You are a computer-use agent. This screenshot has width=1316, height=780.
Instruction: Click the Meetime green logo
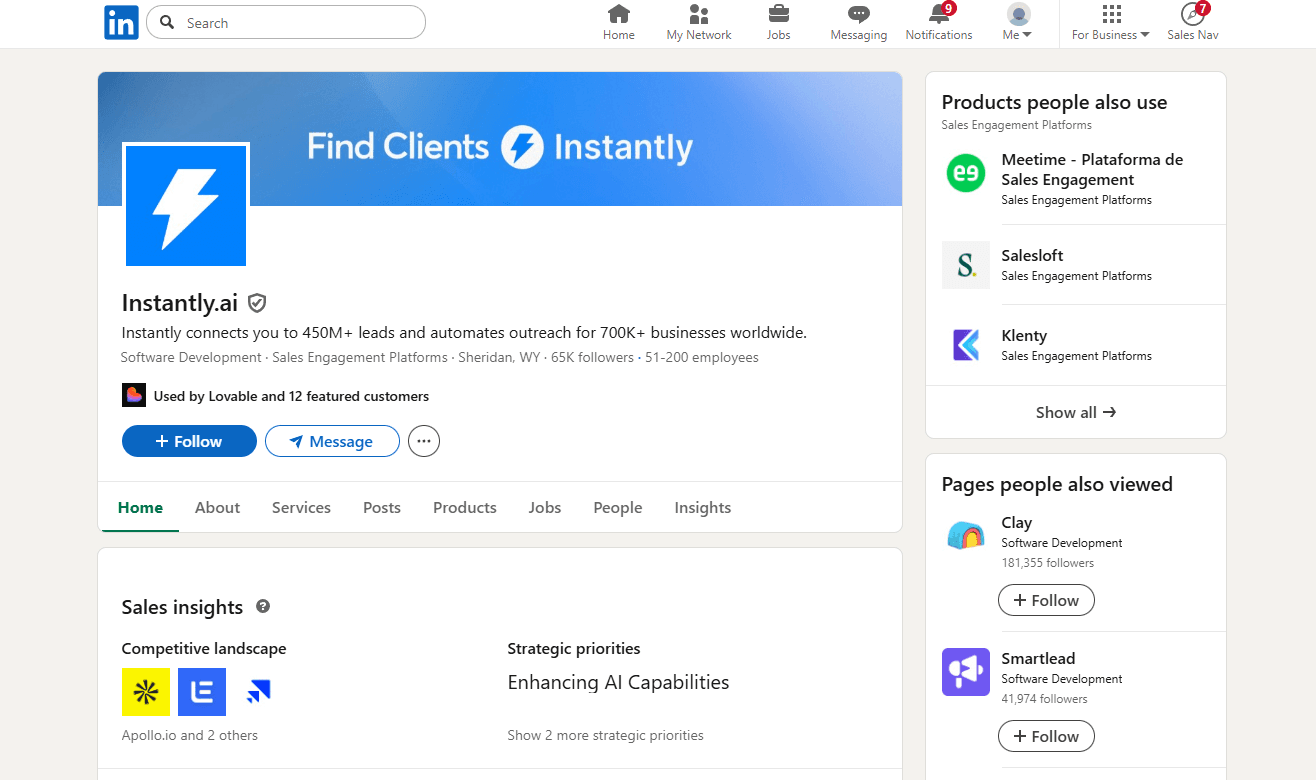966,173
